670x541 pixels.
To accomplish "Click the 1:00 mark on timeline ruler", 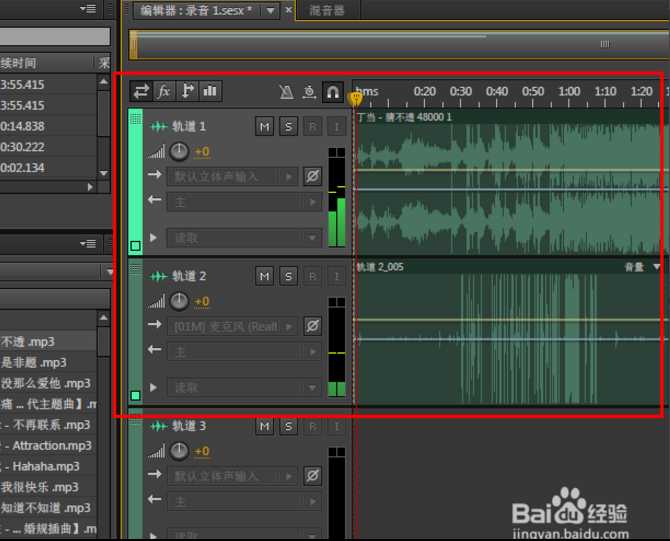I will 569,91.
